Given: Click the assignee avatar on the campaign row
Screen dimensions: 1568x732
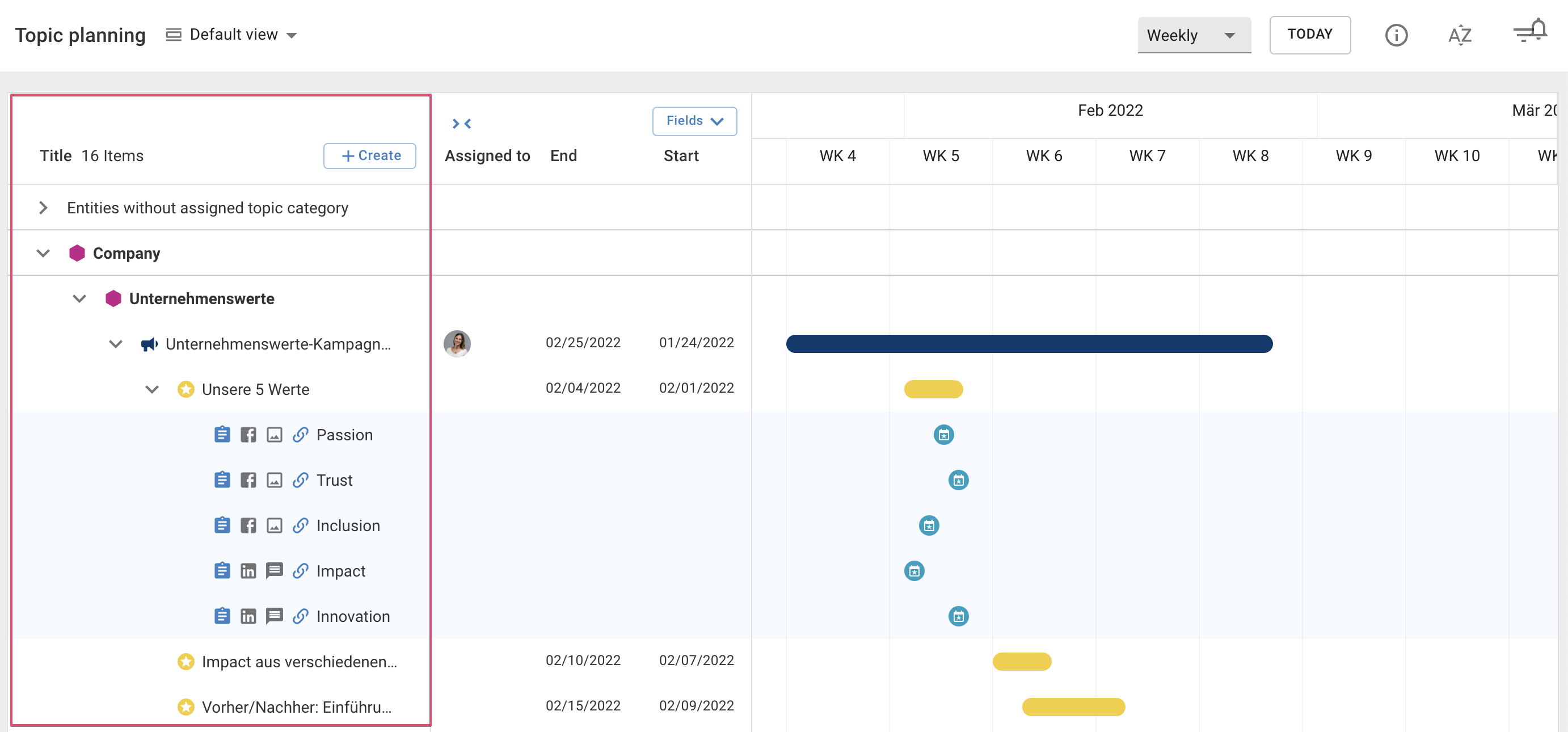Looking at the screenshot, I should click(457, 343).
